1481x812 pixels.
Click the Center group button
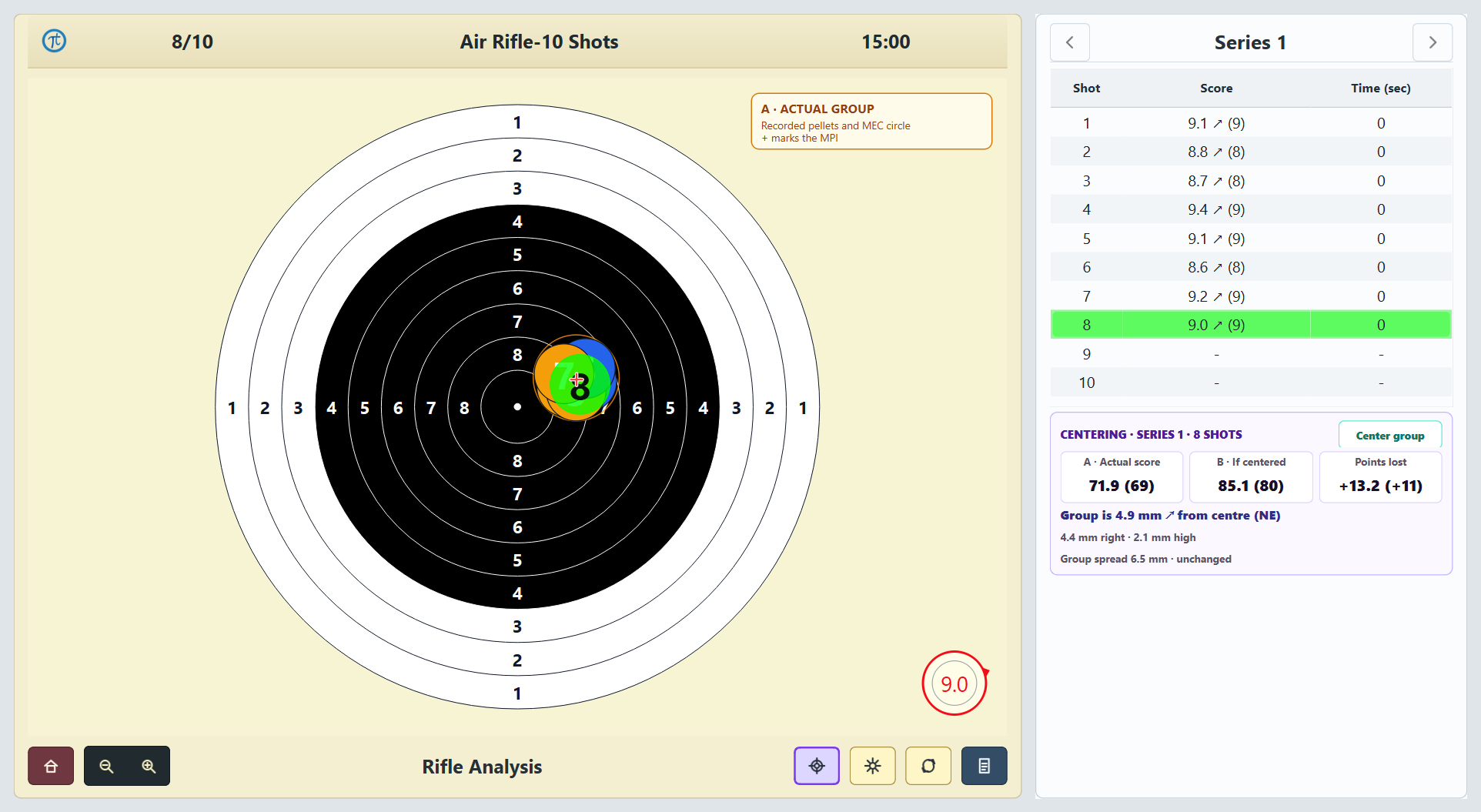[1390, 436]
